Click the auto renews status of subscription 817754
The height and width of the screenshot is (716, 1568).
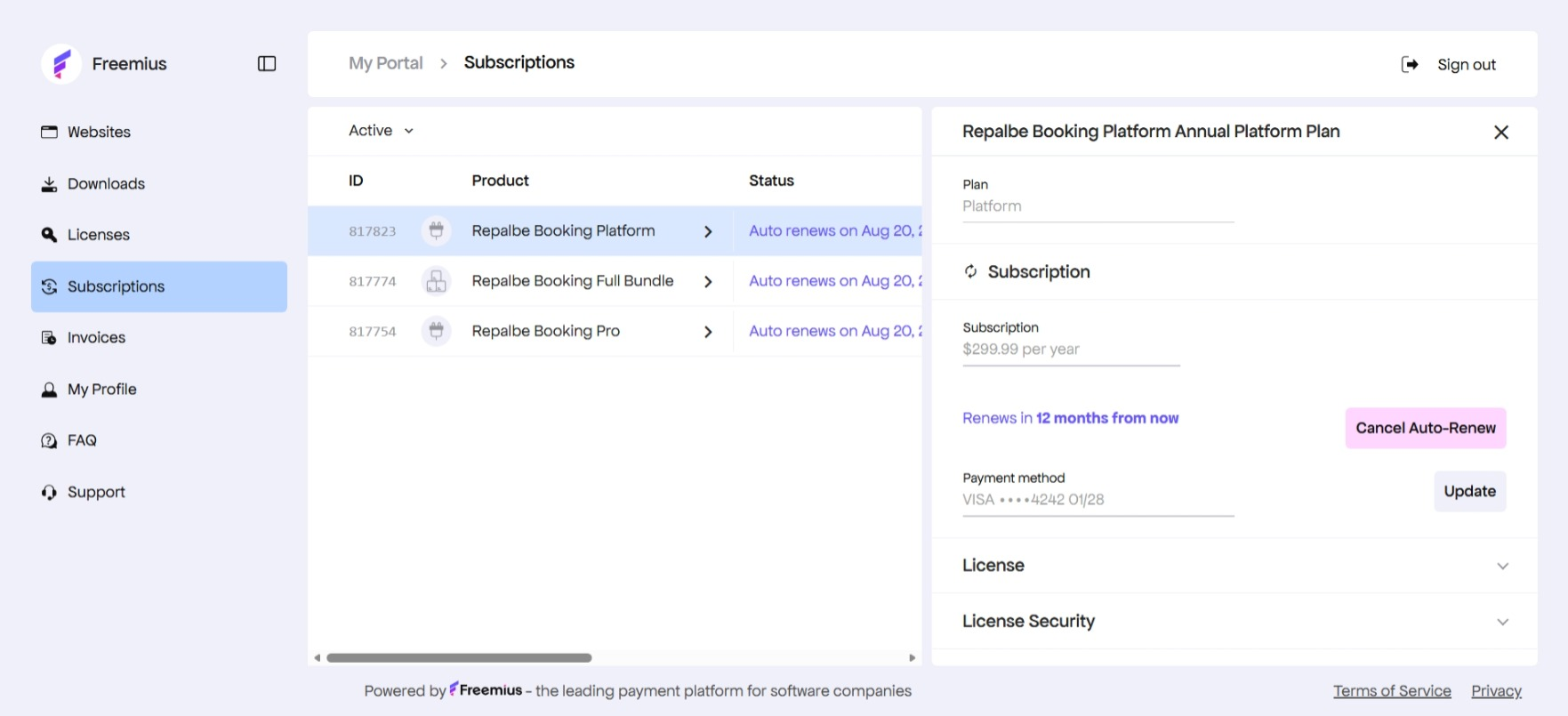[835, 331]
